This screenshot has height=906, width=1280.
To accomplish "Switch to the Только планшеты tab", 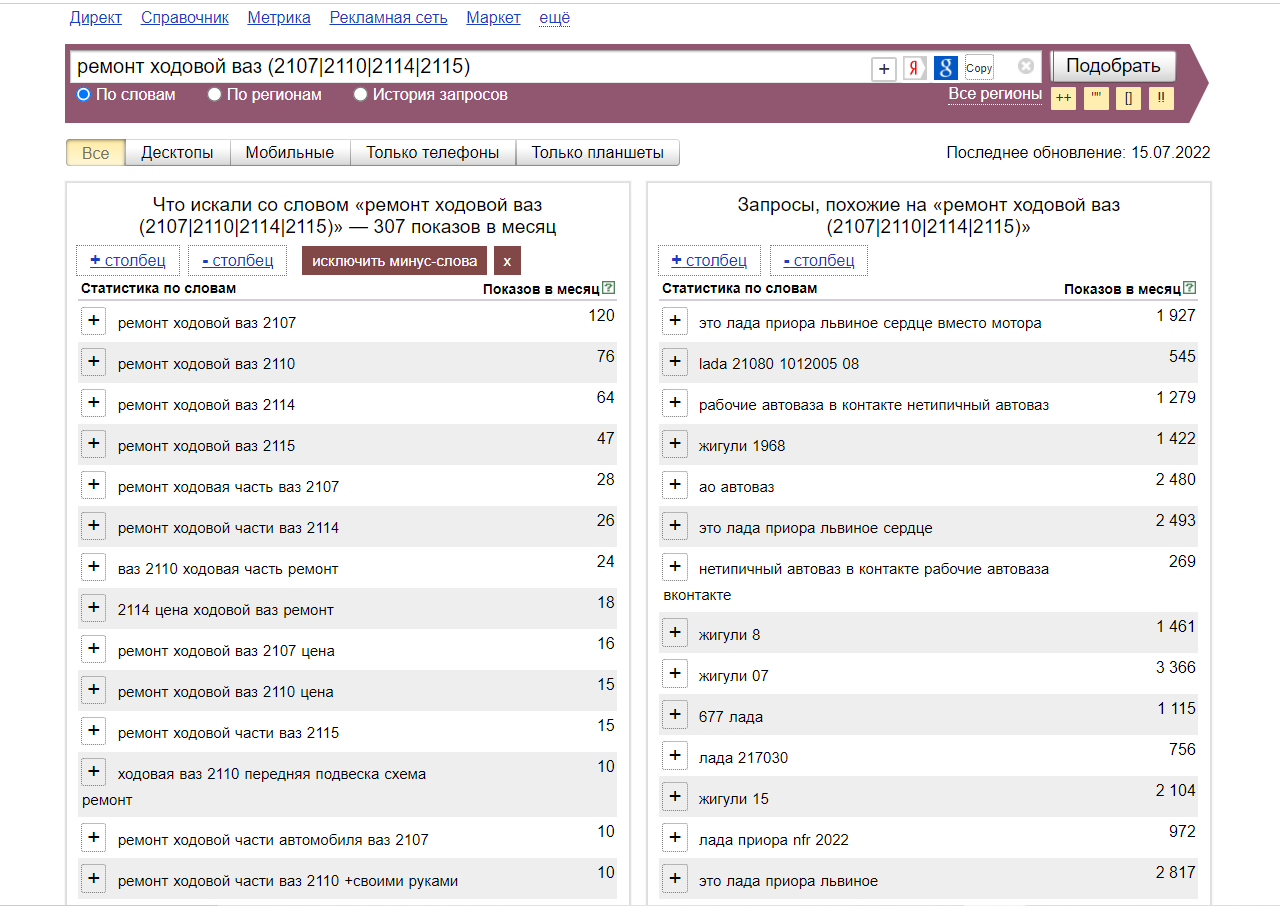I will tap(598, 153).
